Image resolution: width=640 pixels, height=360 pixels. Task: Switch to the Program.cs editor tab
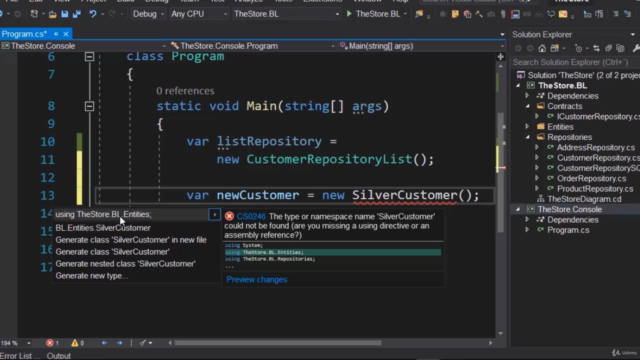pos(24,34)
